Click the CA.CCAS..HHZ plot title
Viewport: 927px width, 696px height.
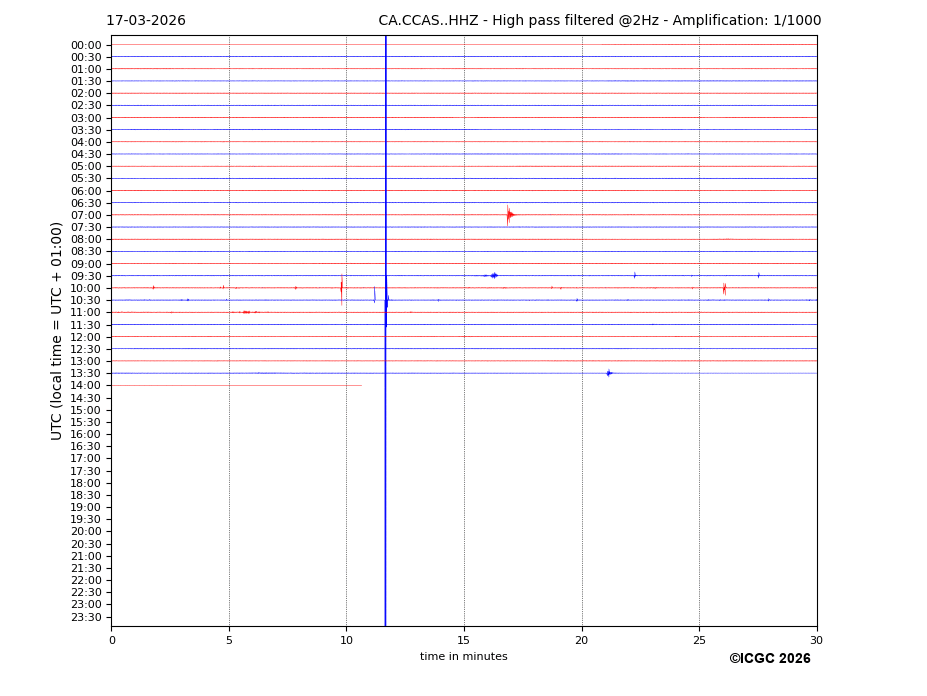[599, 21]
